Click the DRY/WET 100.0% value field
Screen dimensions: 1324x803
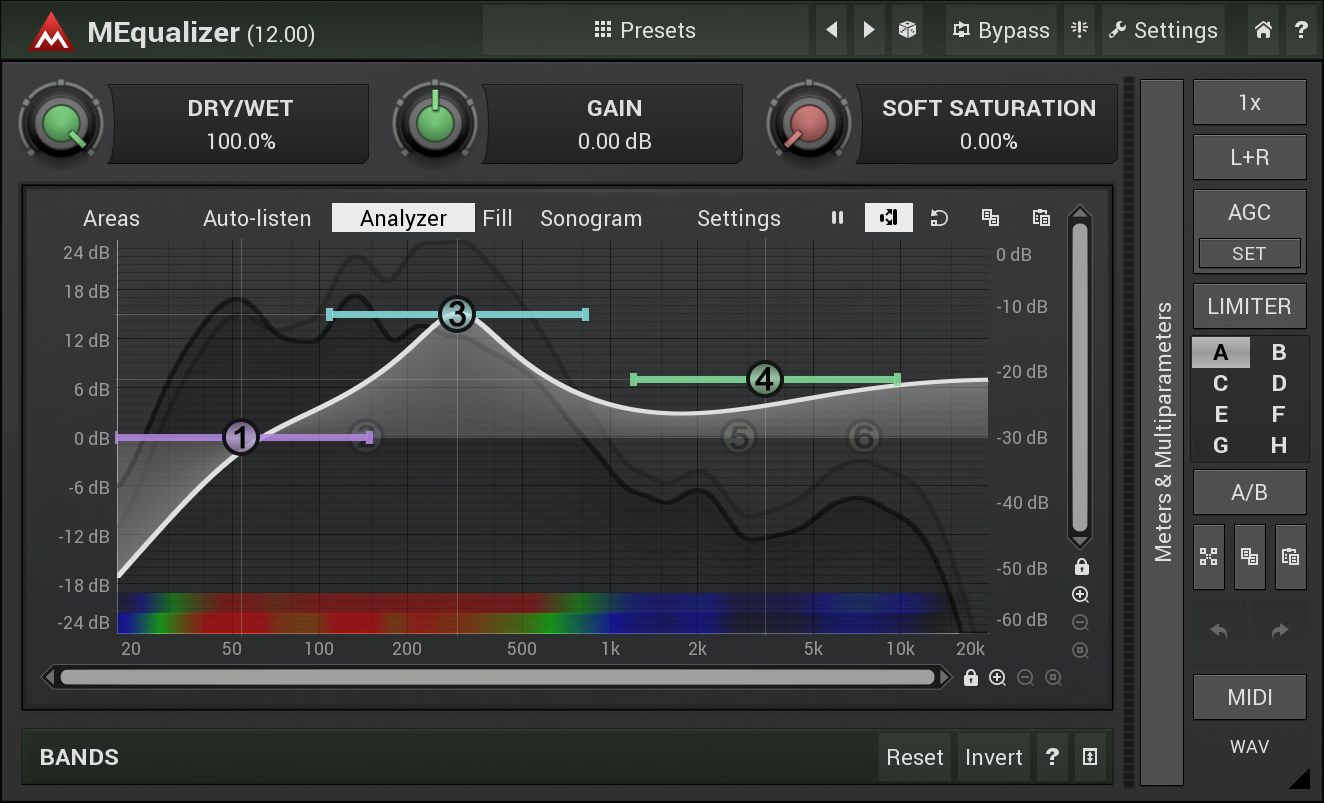(x=240, y=124)
